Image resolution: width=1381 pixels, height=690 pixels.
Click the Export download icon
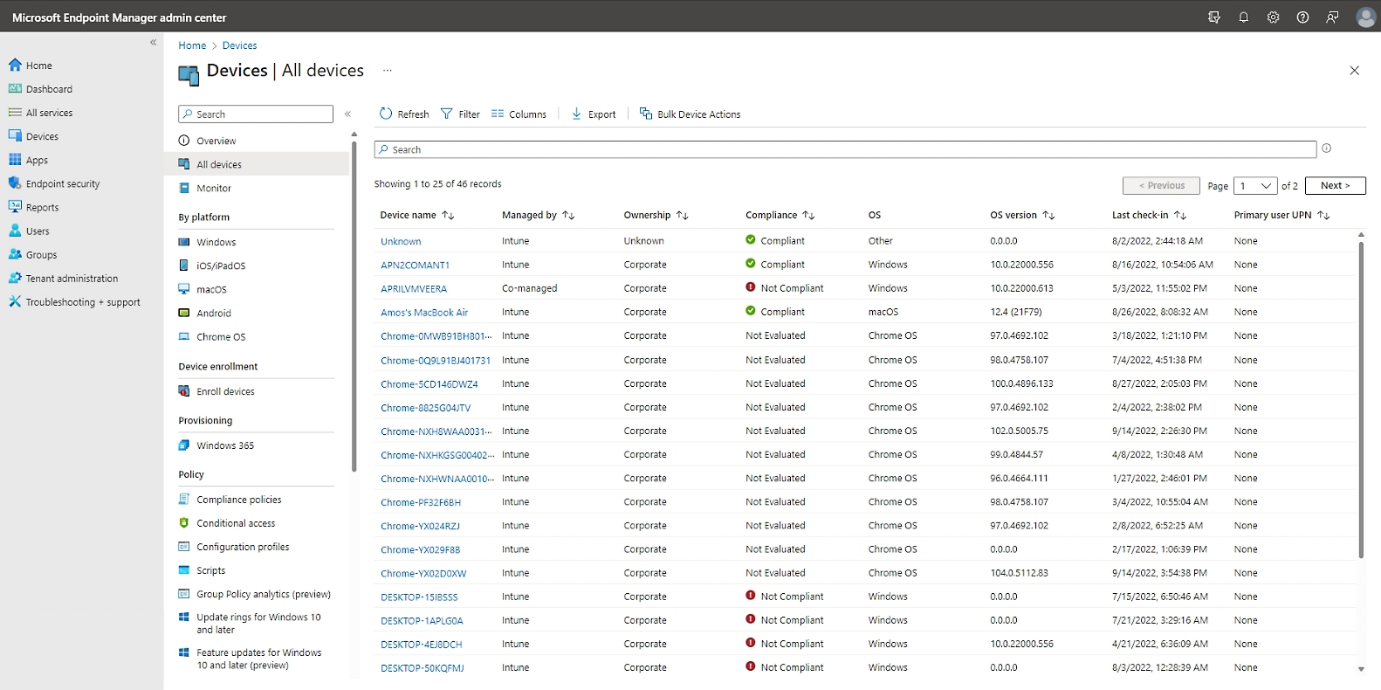click(577, 114)
